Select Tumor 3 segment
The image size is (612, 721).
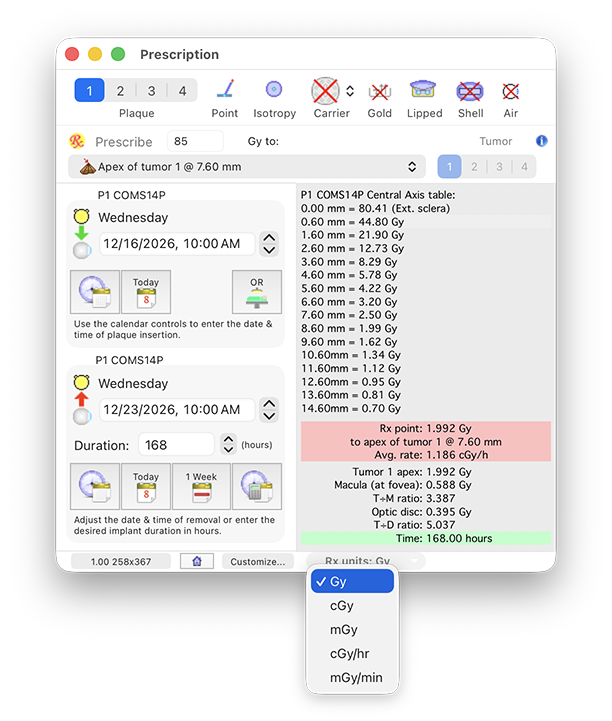pyautogui.click(x=499, y=166)
